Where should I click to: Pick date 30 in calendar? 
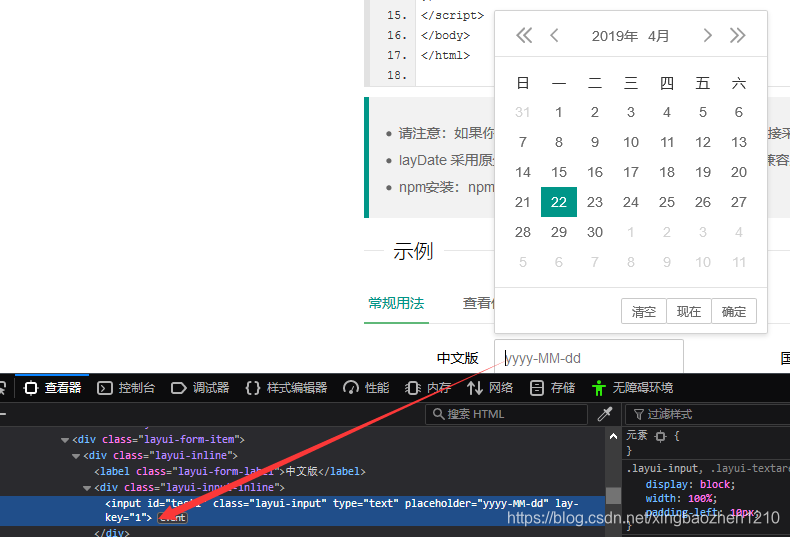595,232
